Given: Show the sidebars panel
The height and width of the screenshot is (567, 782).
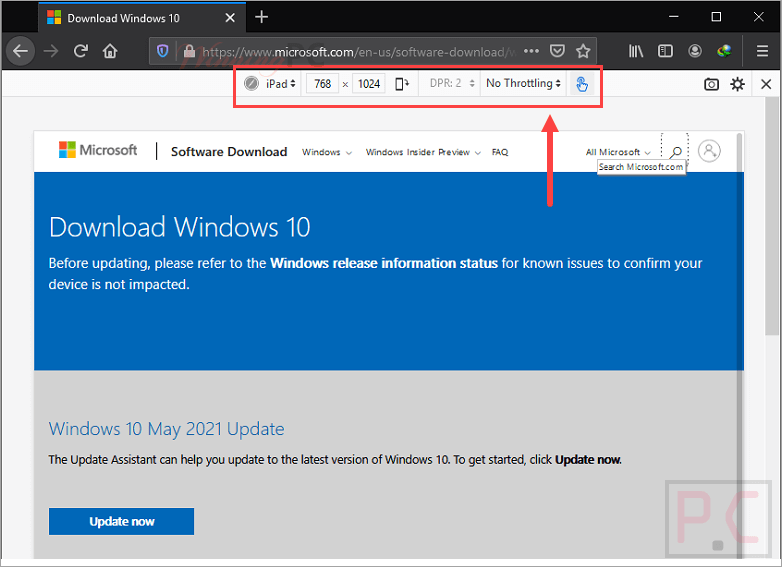Looking at the screenshot, I should [x=665, y=51].
